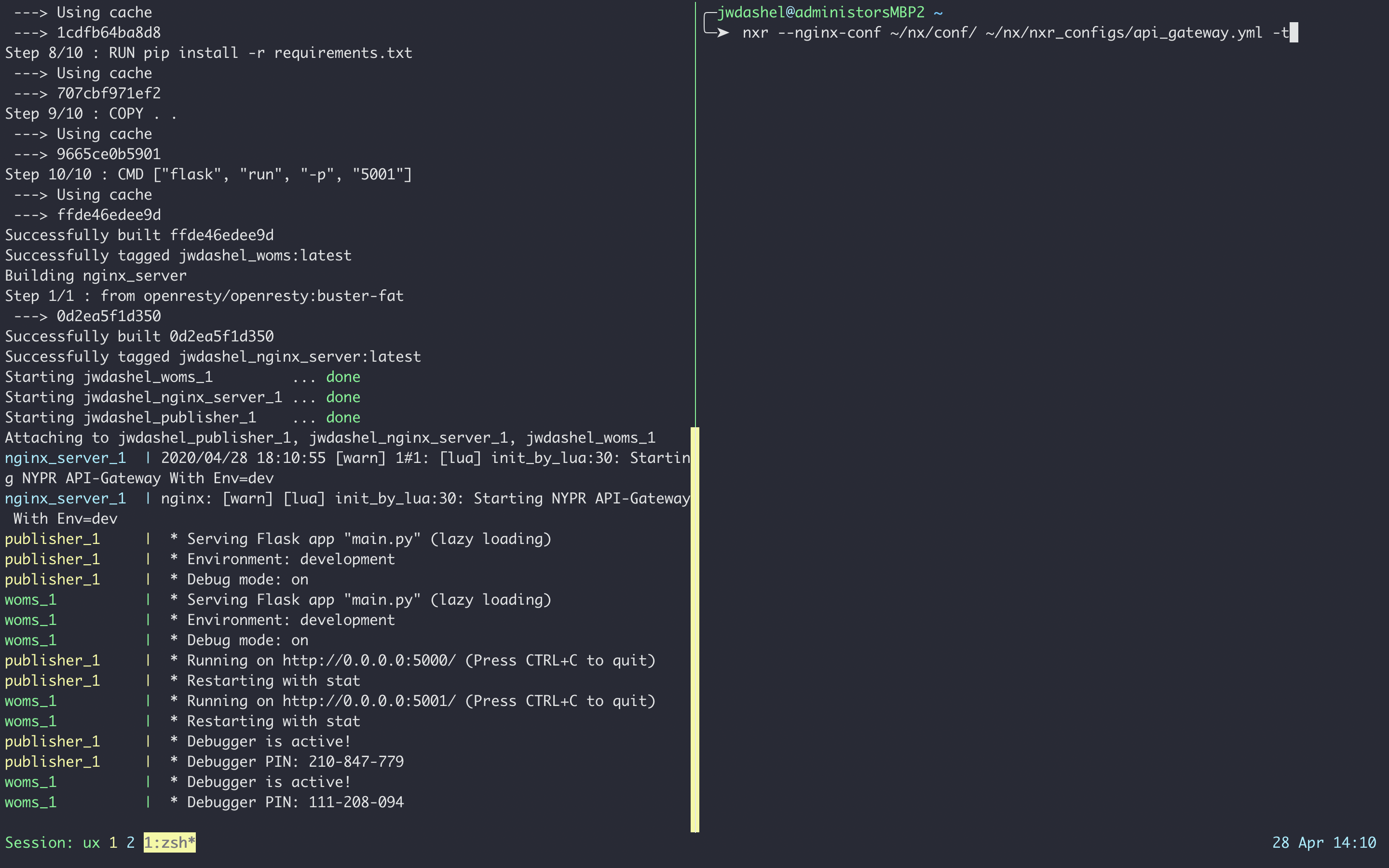Click the ~/nx/conf/ path argument
The width and height of the screenshot is (1389, 868).
(x=933, y=33)
